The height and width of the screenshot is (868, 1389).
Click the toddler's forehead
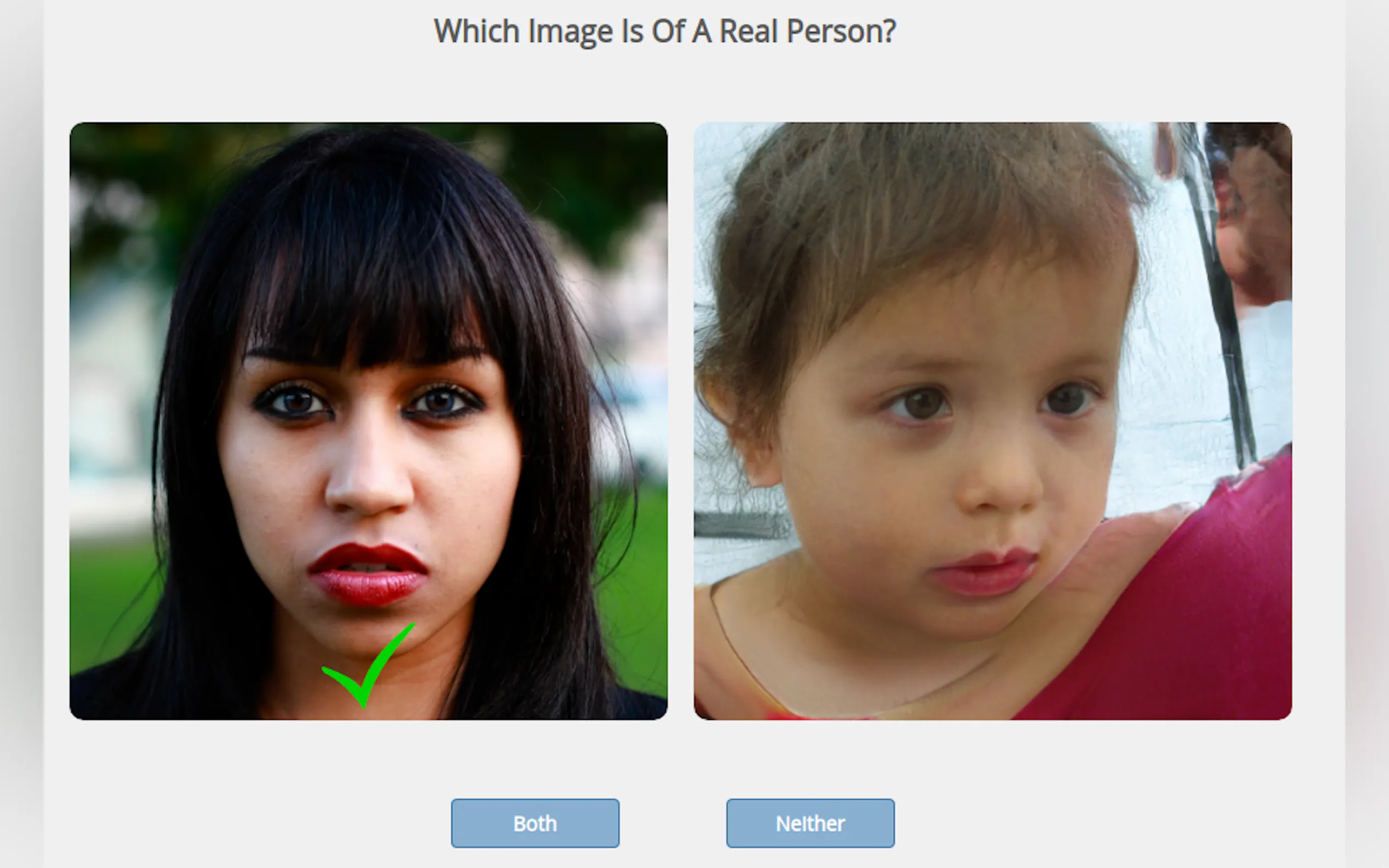[x=976, y=321]
